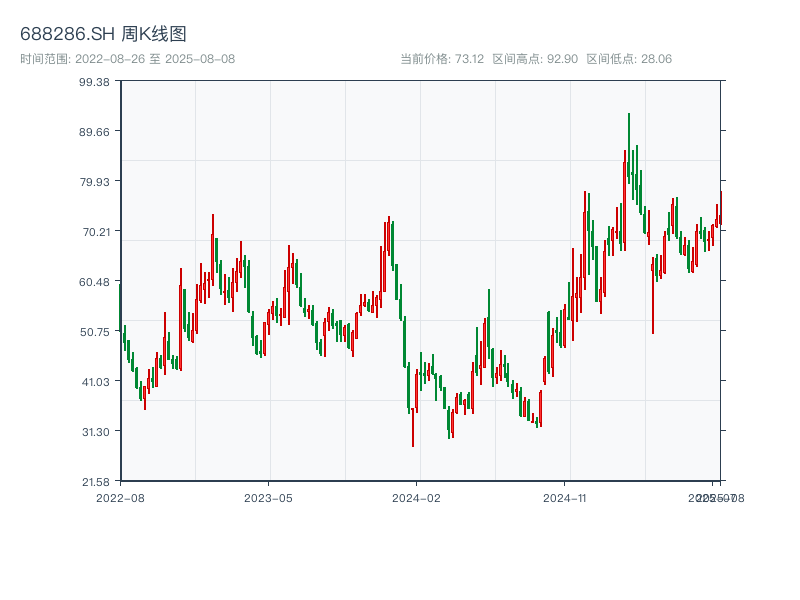Click the current price 当前价格: 73.12

click(442, 59)
